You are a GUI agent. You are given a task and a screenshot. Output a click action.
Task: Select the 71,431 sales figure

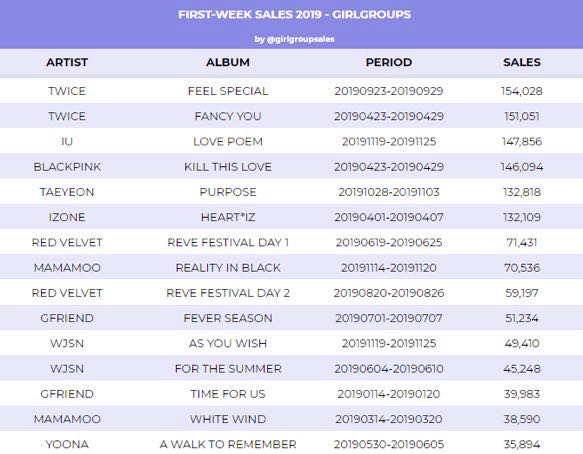coord(522,242)
